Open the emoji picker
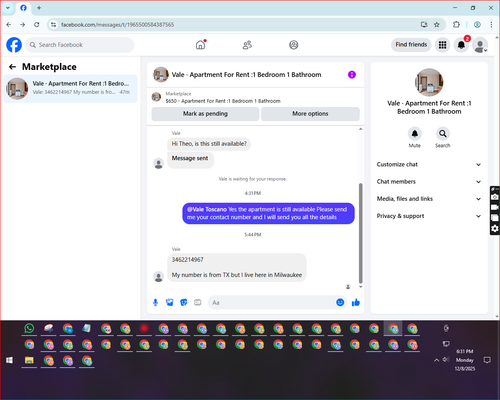 (x=340, y=302)
